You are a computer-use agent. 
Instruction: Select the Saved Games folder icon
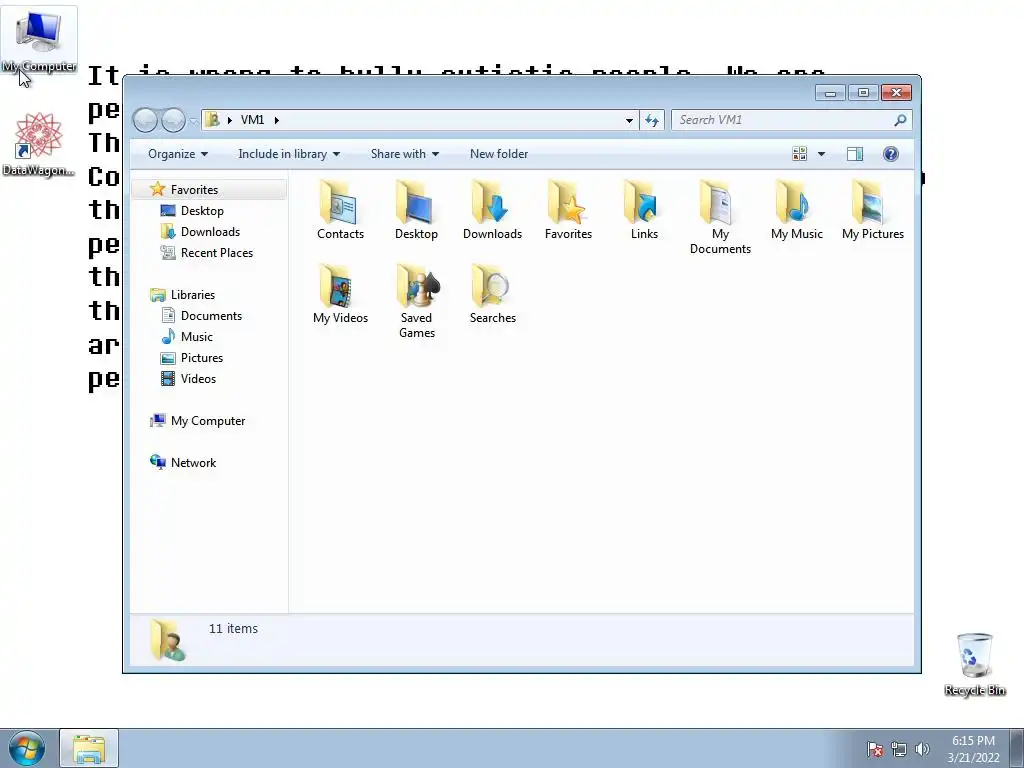tap(417, 301)
